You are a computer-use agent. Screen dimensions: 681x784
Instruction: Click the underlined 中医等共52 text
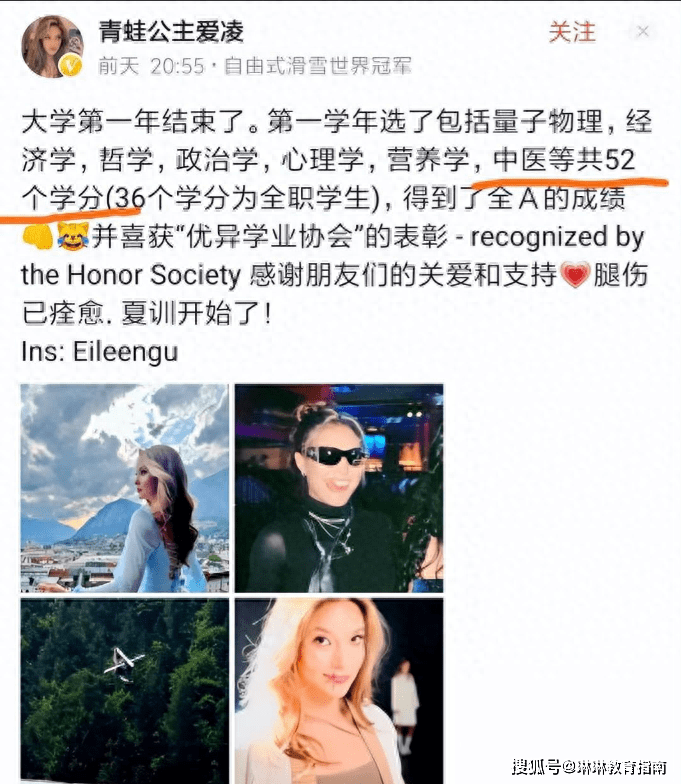[564, 160]
